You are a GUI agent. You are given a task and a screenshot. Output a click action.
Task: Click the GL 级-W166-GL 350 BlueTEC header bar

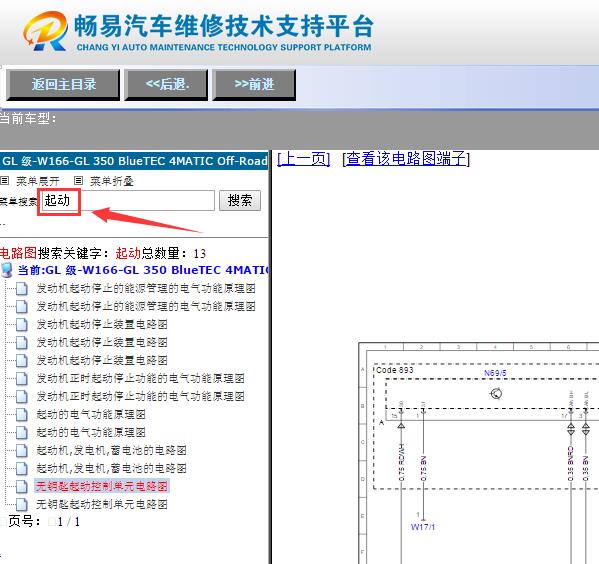134,161
